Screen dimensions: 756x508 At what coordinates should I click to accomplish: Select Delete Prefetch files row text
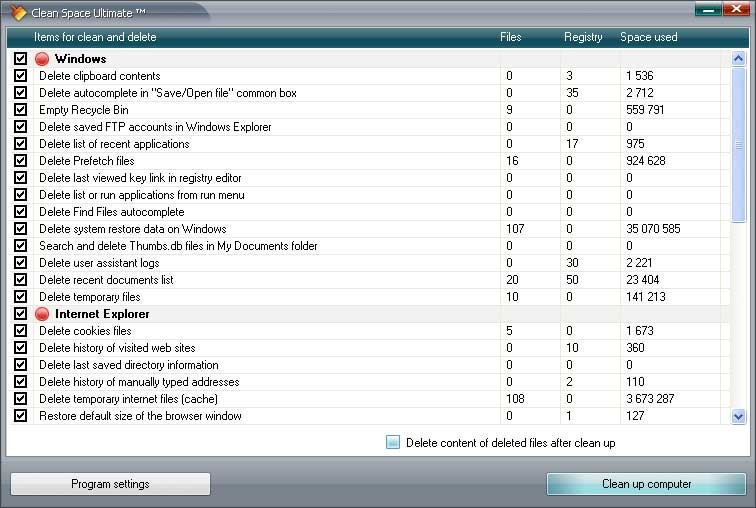(87, 160)
